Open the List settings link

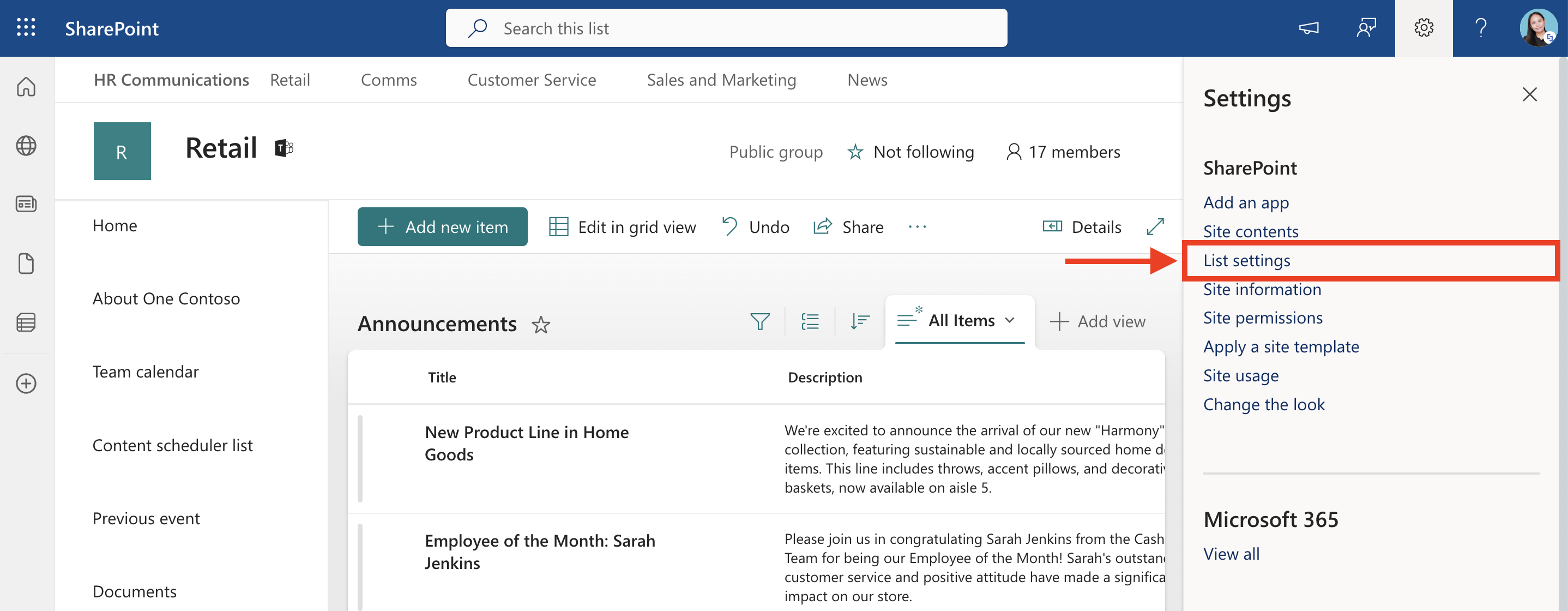[x=1247, y=260]
